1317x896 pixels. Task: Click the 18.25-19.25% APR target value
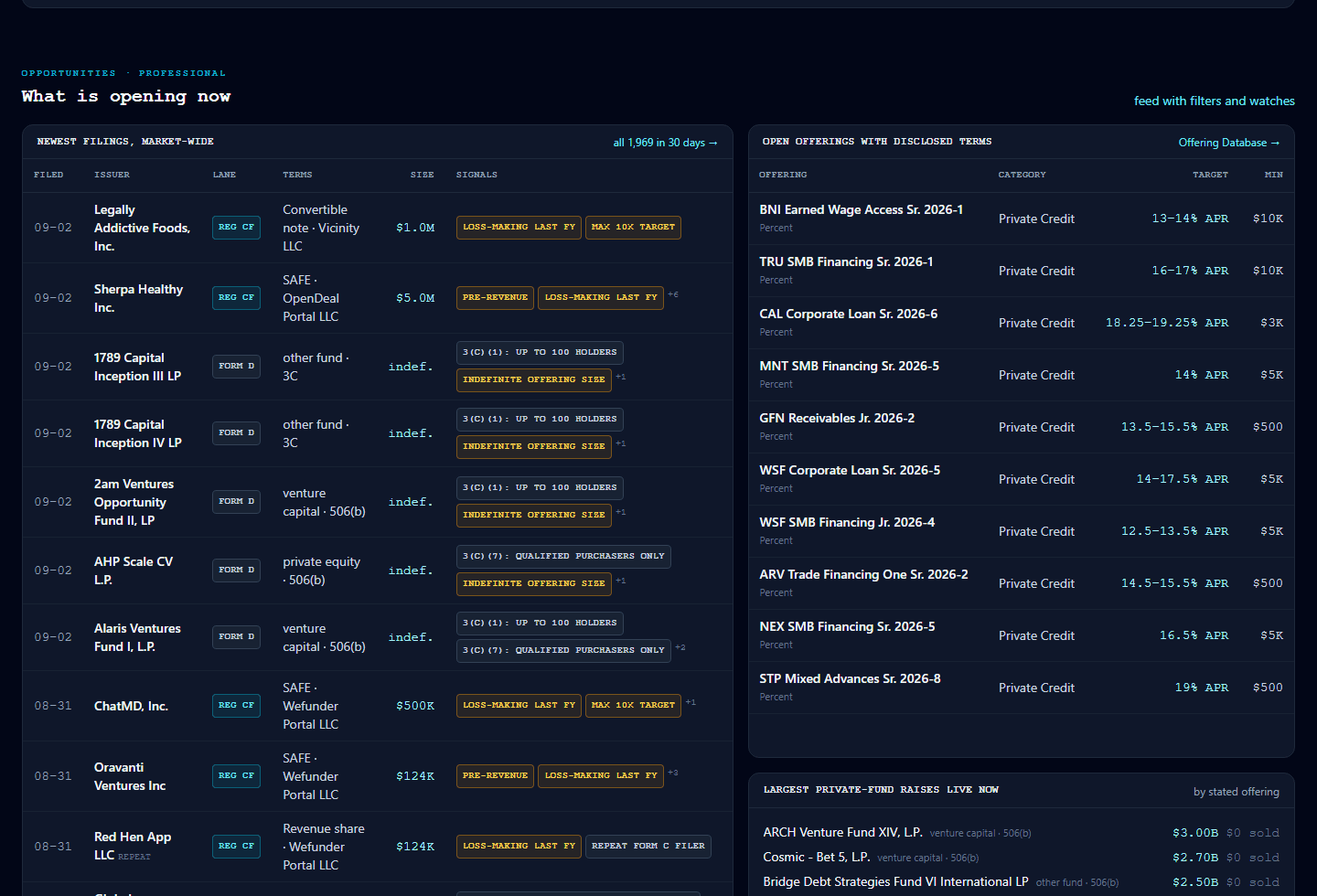(x=1167, y=323)
